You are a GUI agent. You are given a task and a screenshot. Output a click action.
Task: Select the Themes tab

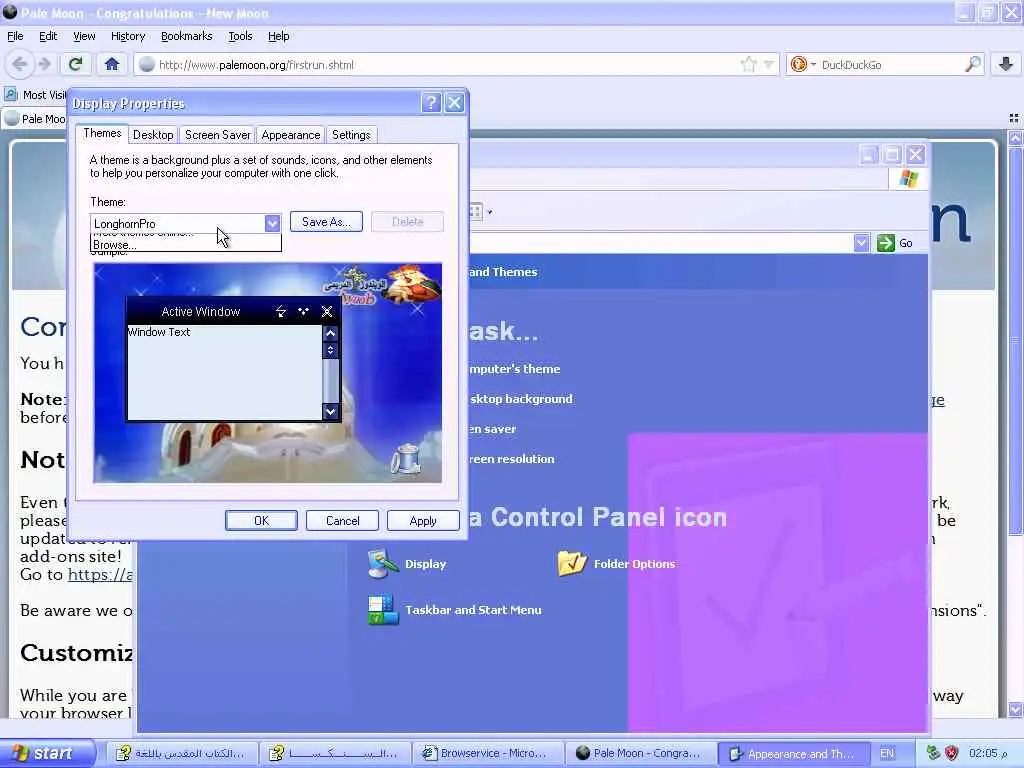102,133
